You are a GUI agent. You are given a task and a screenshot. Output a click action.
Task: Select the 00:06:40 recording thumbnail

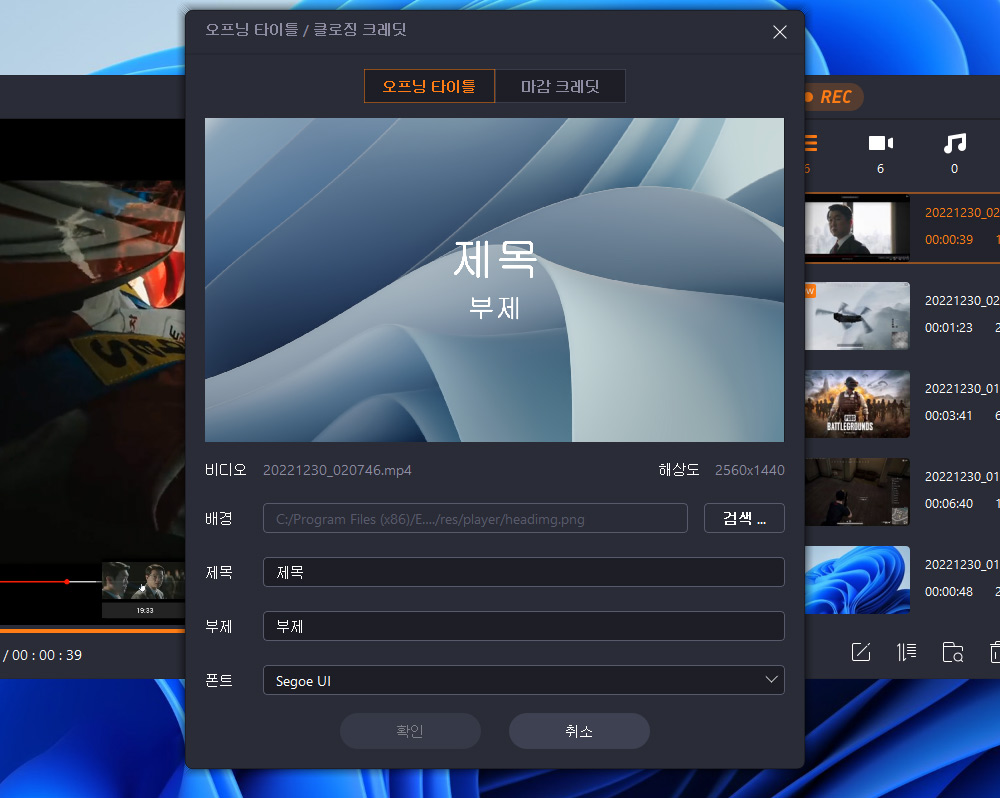(x=857, y=492)
